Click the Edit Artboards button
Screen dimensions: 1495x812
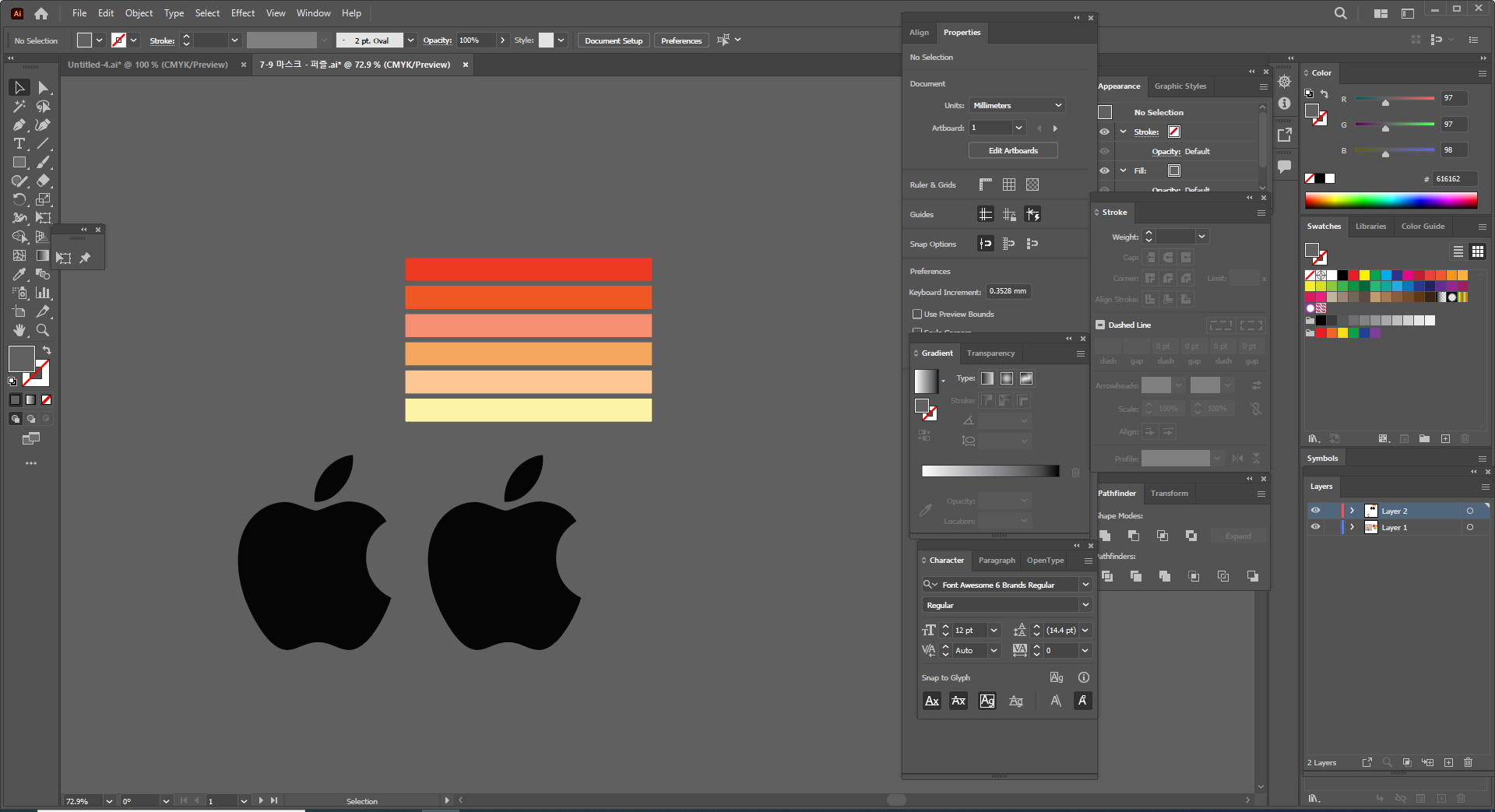pyautogui.click(x=1013, y=151)
